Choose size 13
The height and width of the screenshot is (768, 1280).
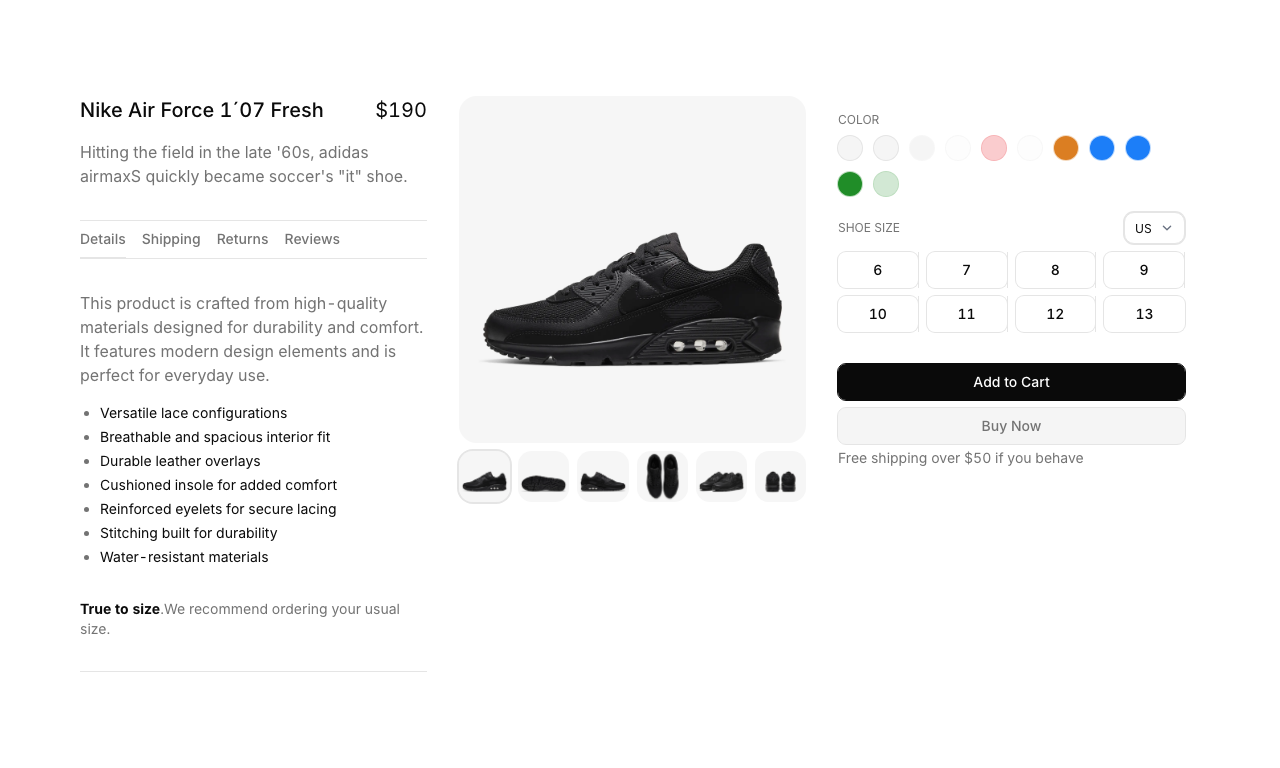(x=1143, y=314)
